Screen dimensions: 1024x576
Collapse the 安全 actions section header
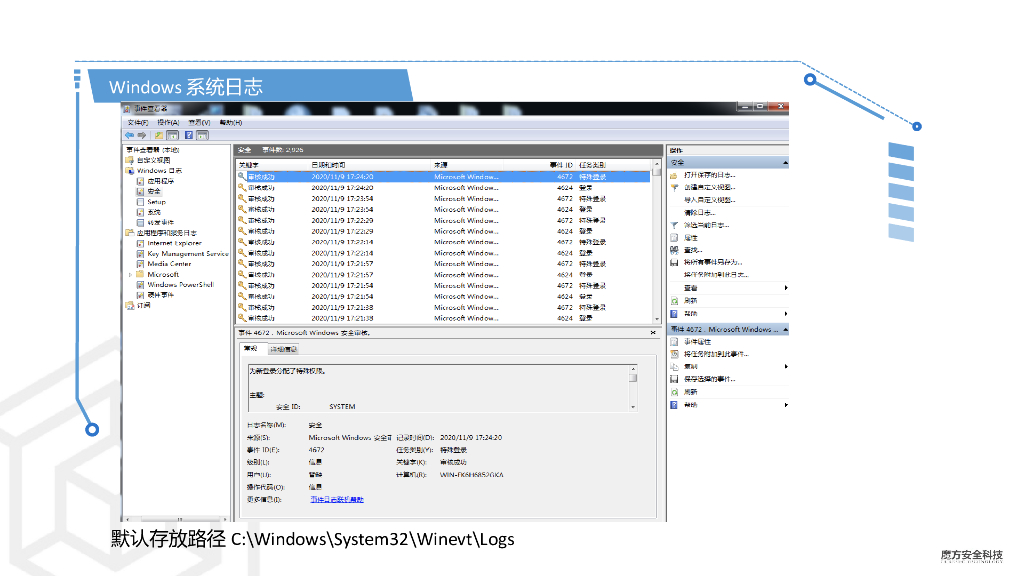pos(785,162)
